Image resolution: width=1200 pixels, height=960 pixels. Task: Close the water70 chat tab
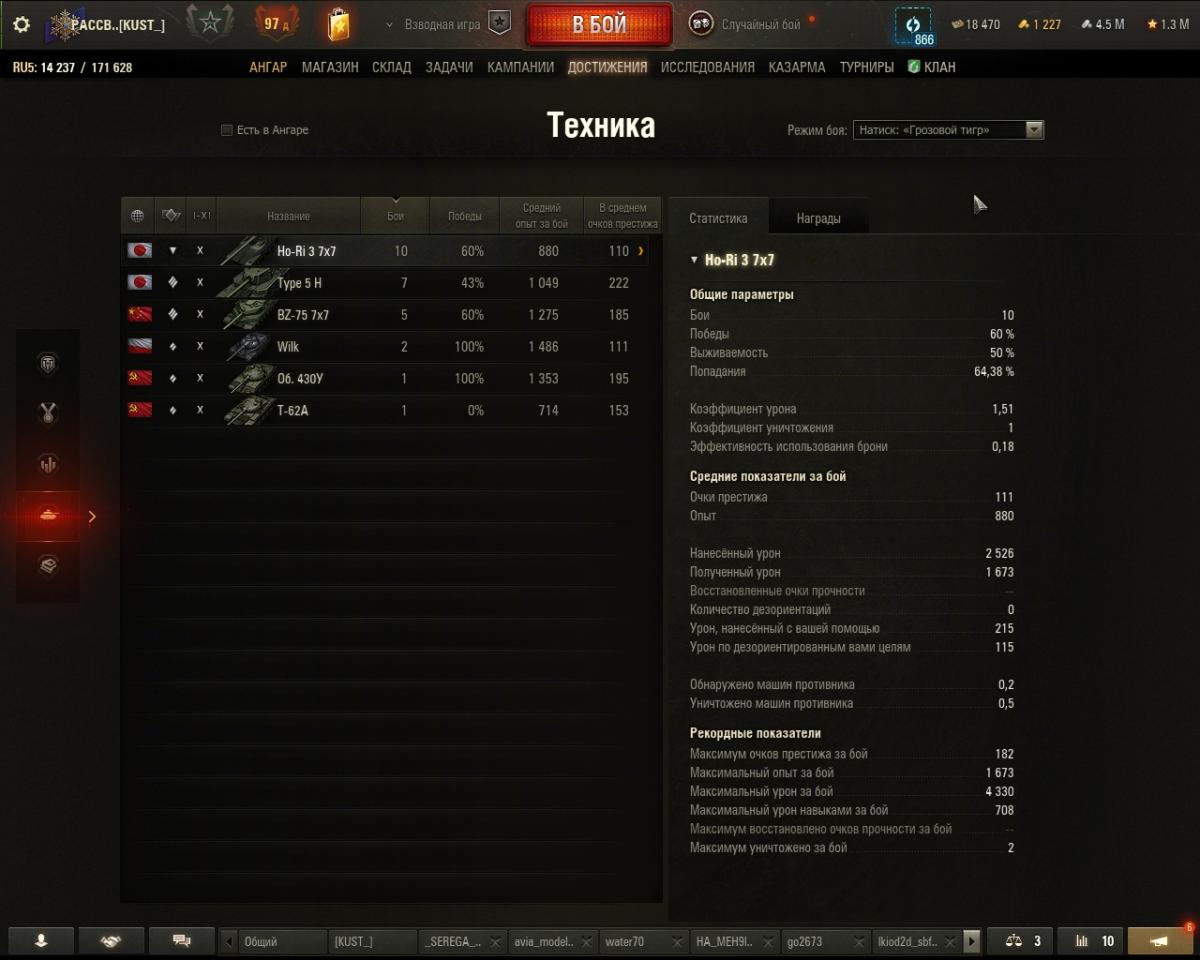pyautogui.click(x=677, y=942)
